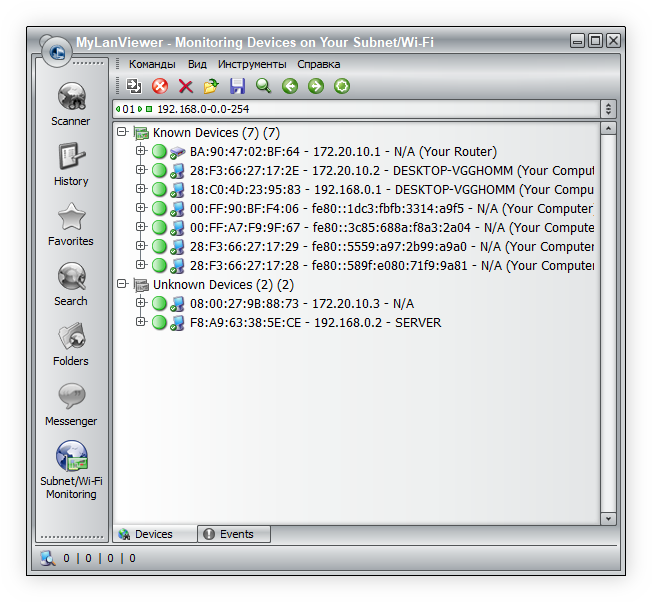Image resolution: width=652 pixels, height=602 pixels.
Task: Select the Unknown Devices (2) (2) row
Action: click(223, 285)
